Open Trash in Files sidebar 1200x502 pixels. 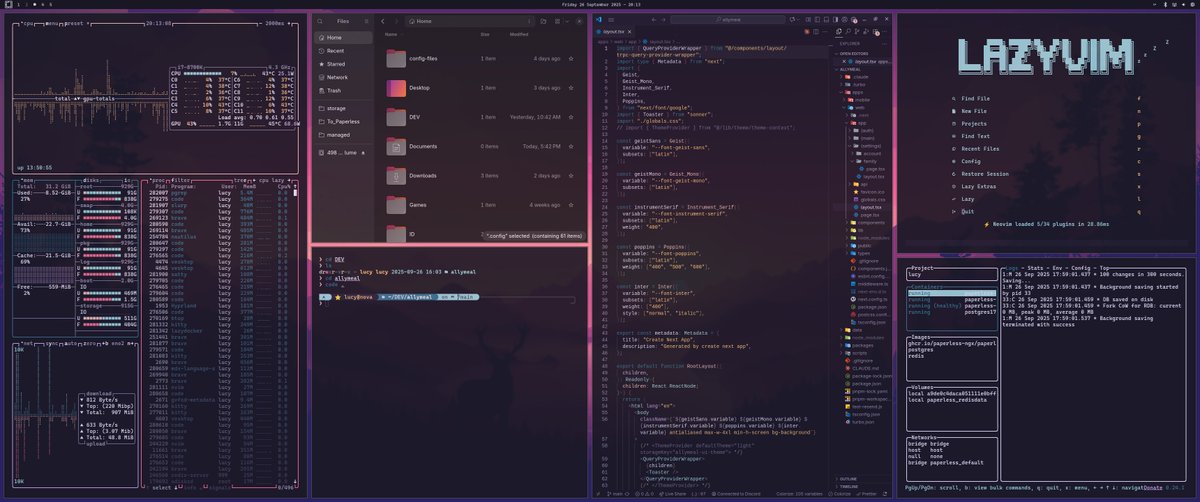click(342, 91)
